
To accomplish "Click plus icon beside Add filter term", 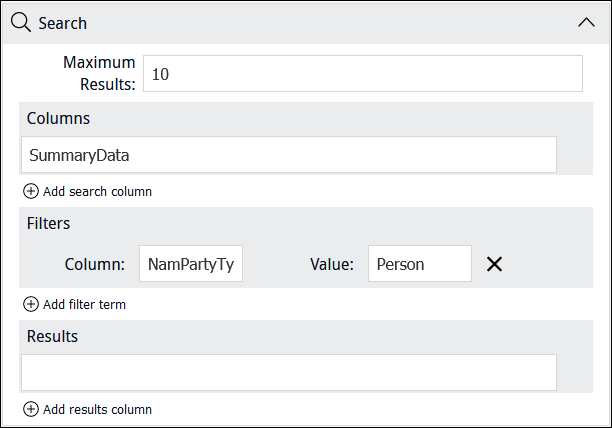I will [x=31, y=304].
